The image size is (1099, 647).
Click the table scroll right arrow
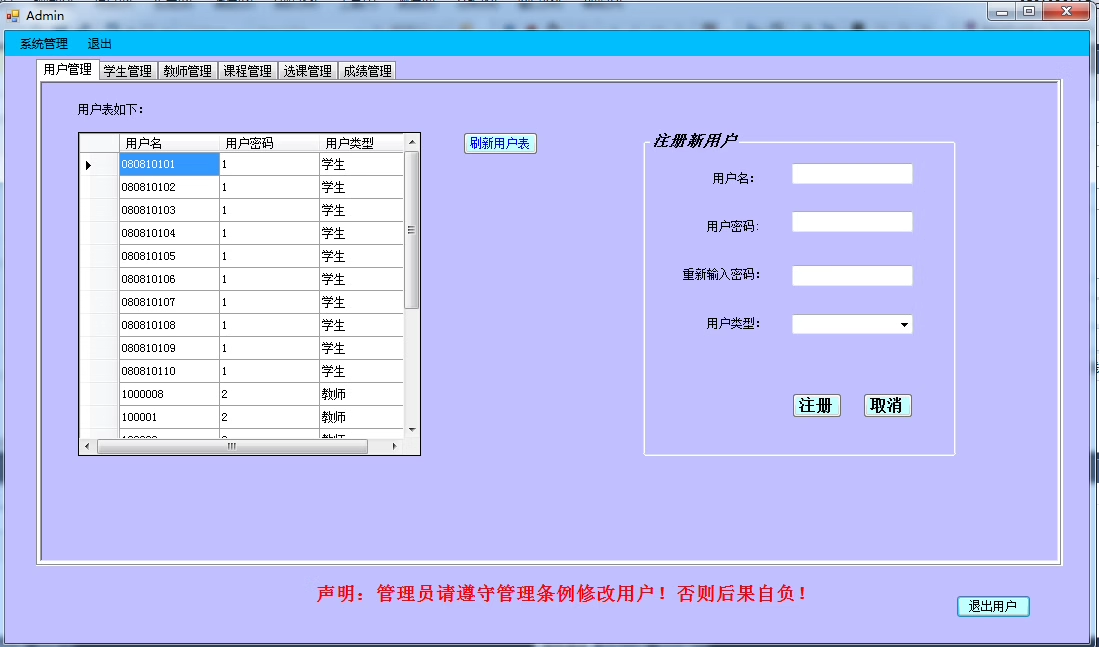[395, 446]
